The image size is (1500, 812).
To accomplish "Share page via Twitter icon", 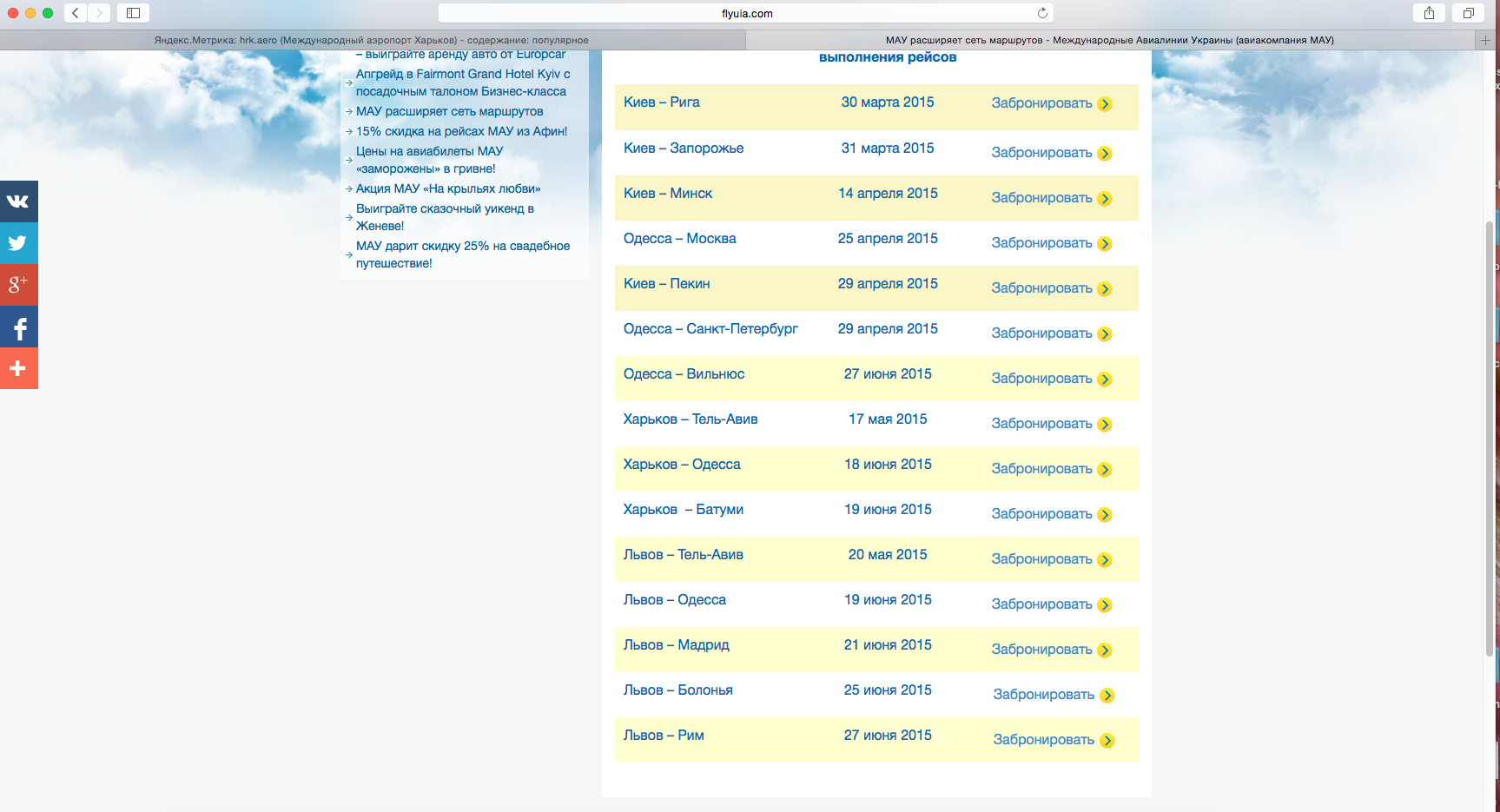I will tap(18, 243).
